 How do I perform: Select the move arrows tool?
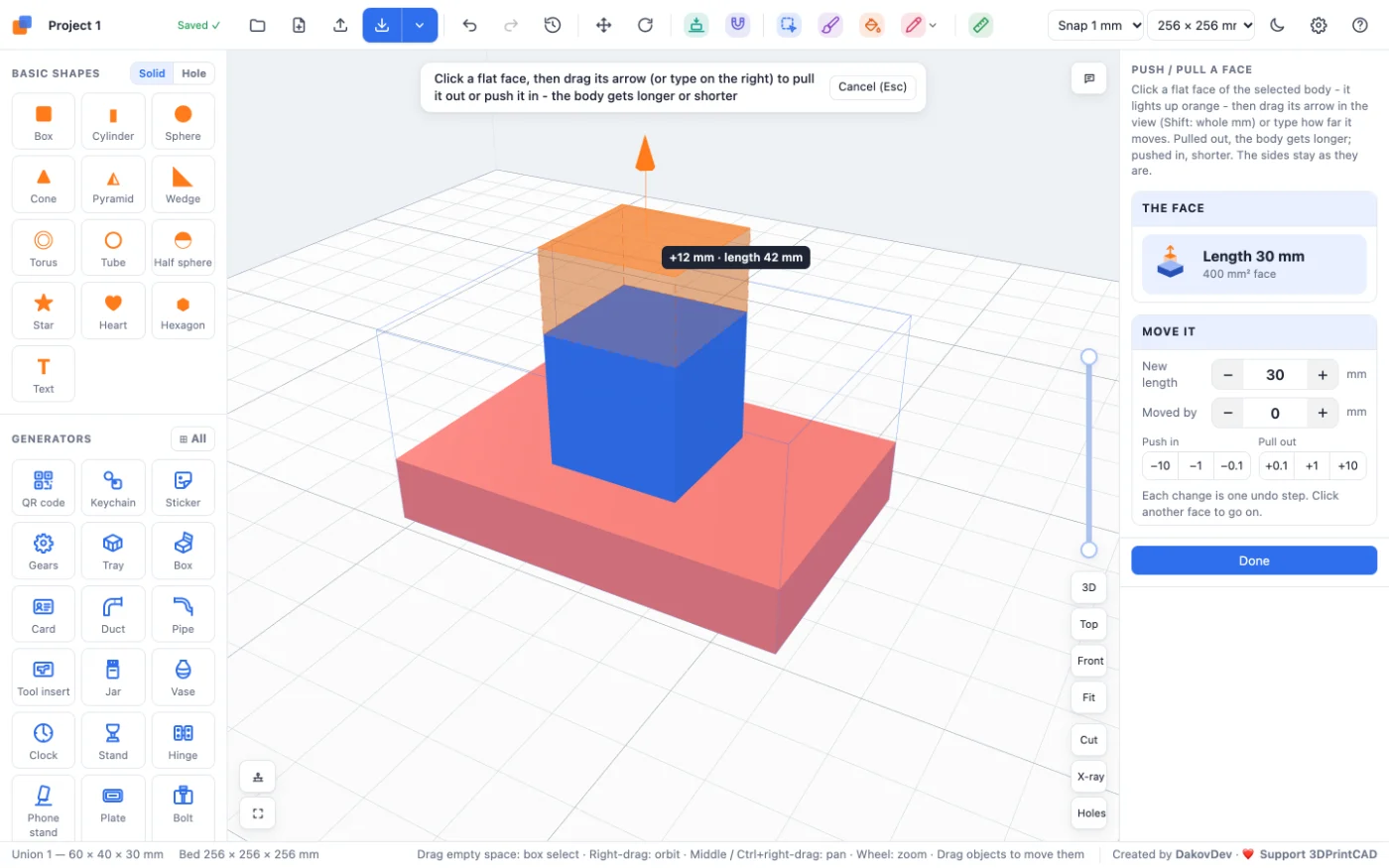(603, 26)
